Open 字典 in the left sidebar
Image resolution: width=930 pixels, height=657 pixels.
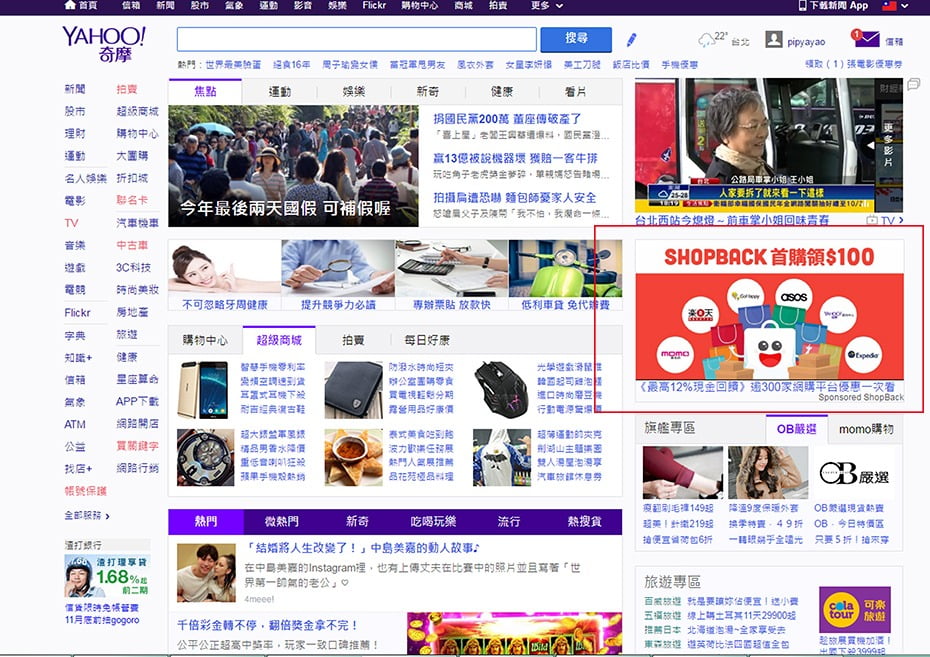(75, 335)
